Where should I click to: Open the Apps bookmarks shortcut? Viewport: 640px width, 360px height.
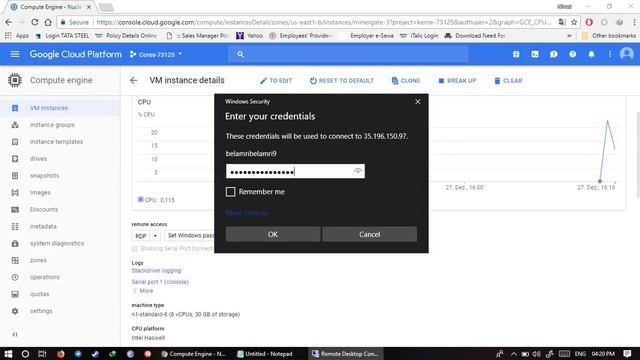coord(17,36)
